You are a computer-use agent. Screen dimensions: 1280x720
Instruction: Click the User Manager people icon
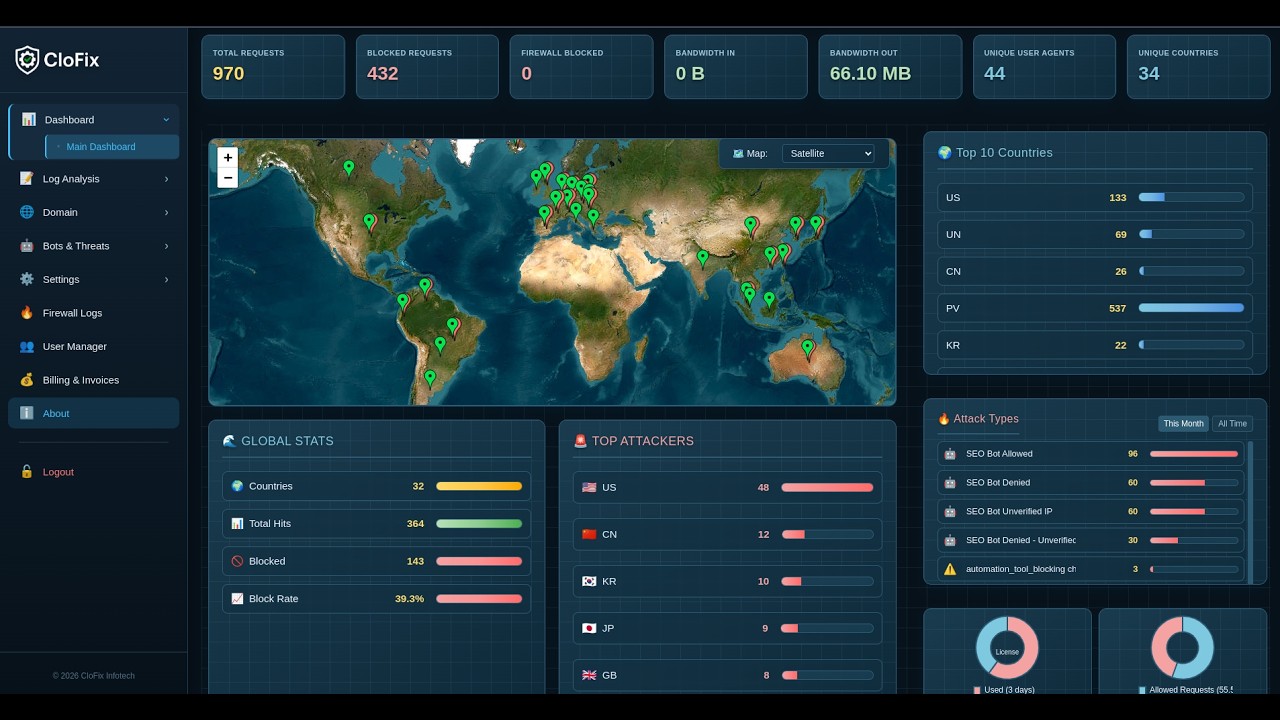(x=26, y=346)
